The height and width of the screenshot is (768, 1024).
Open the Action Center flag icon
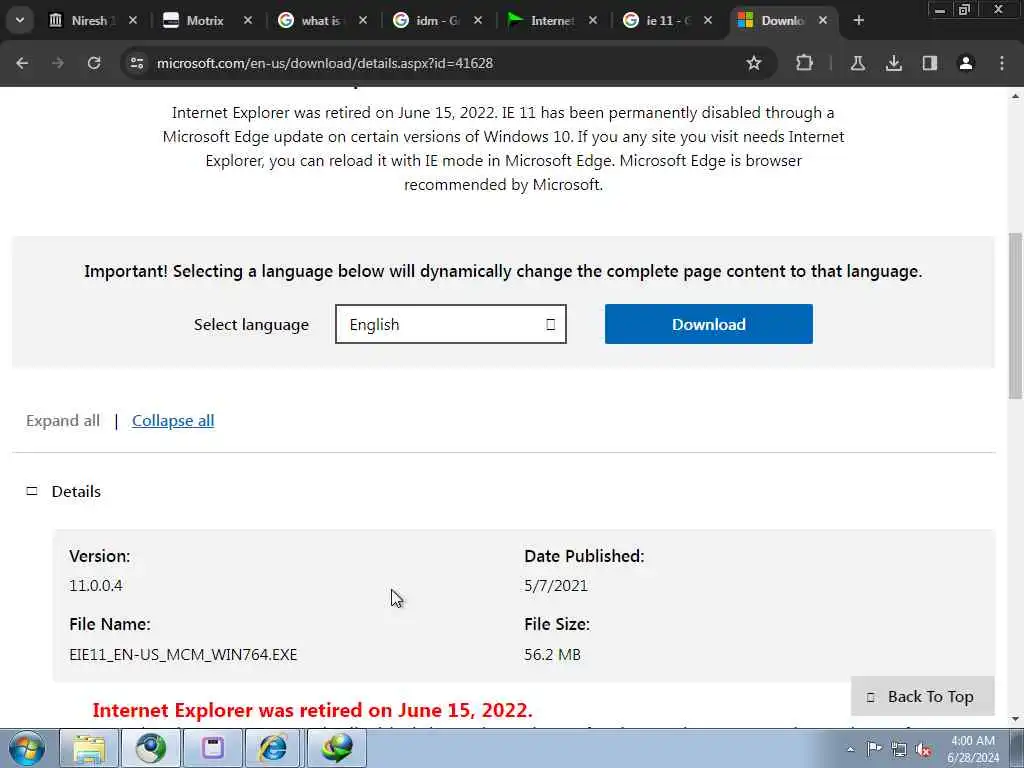(874, 748)
